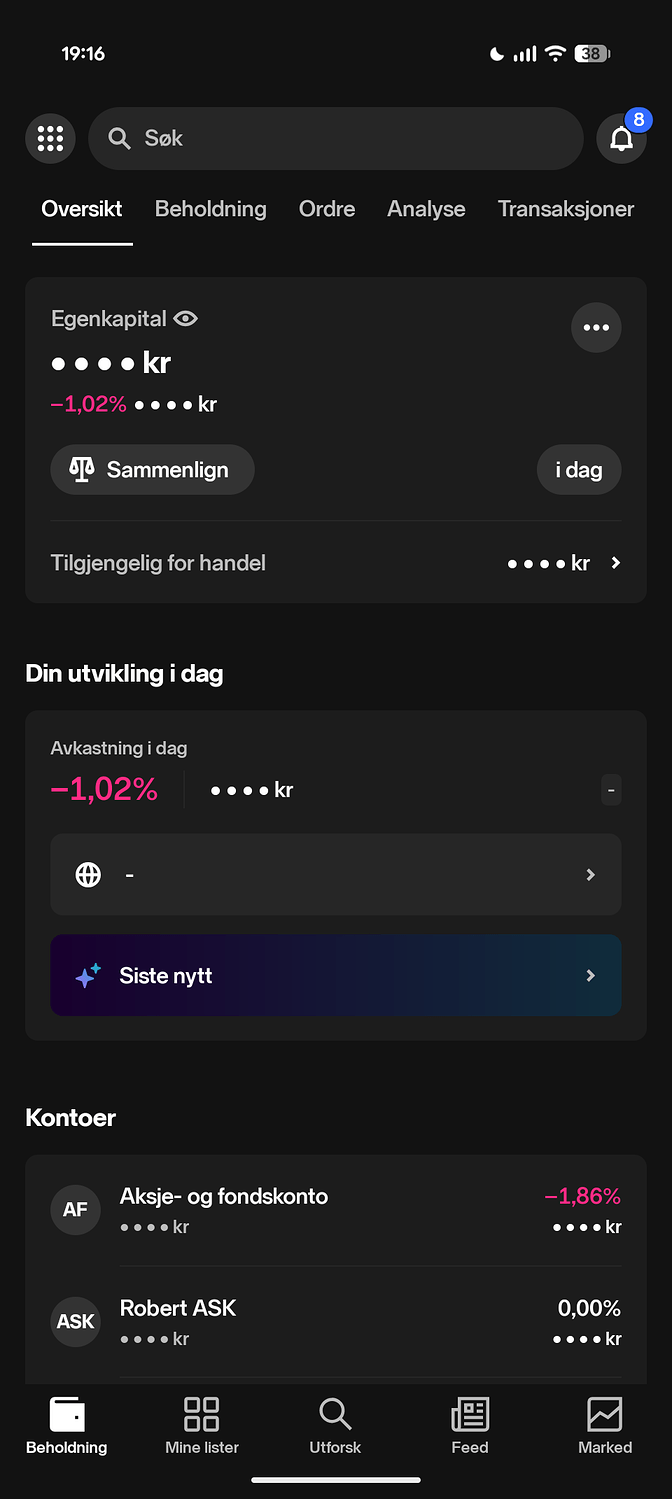Expand Tilgjengelig for handel details
Image resolution: width=672 pixels, height=1499 pixels.
point(616,562)
